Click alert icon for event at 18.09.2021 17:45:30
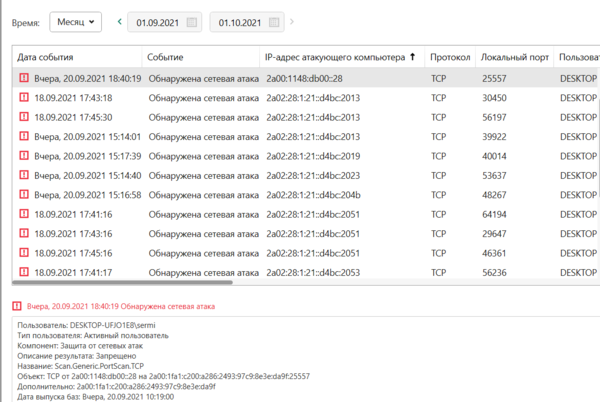 [x=24, y=116]
